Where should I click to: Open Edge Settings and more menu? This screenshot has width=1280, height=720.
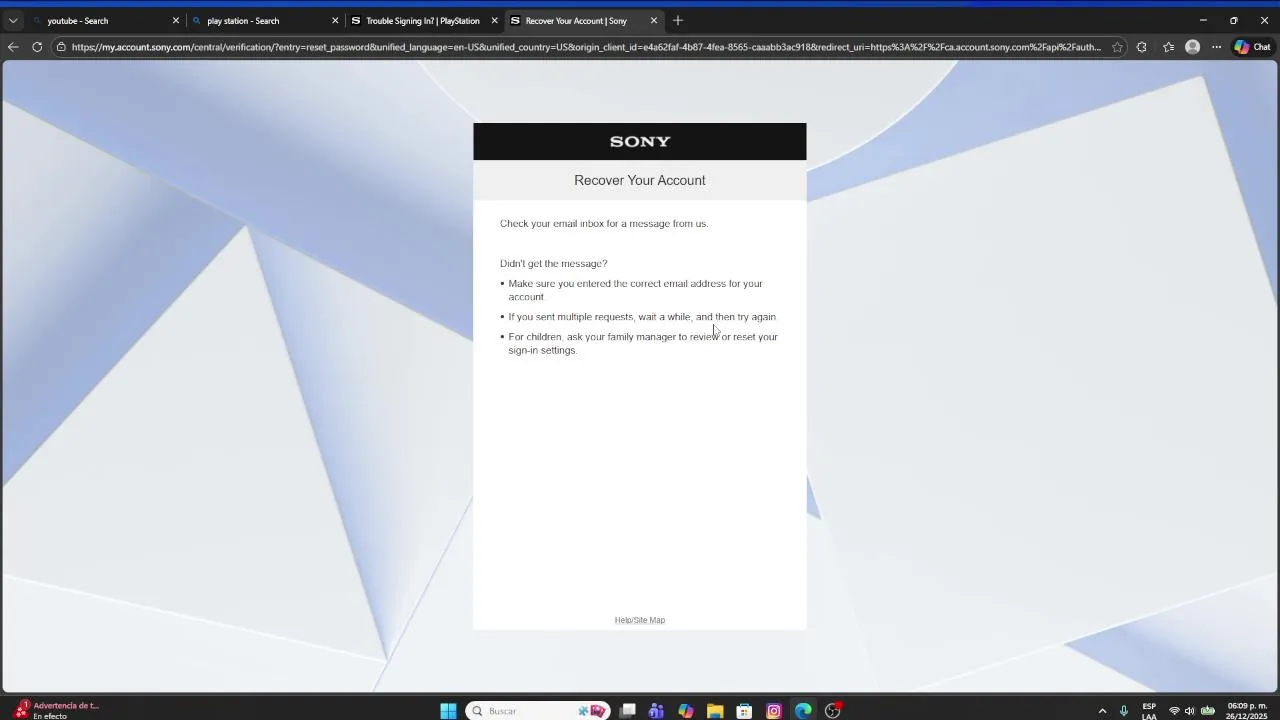[1216, 47]
